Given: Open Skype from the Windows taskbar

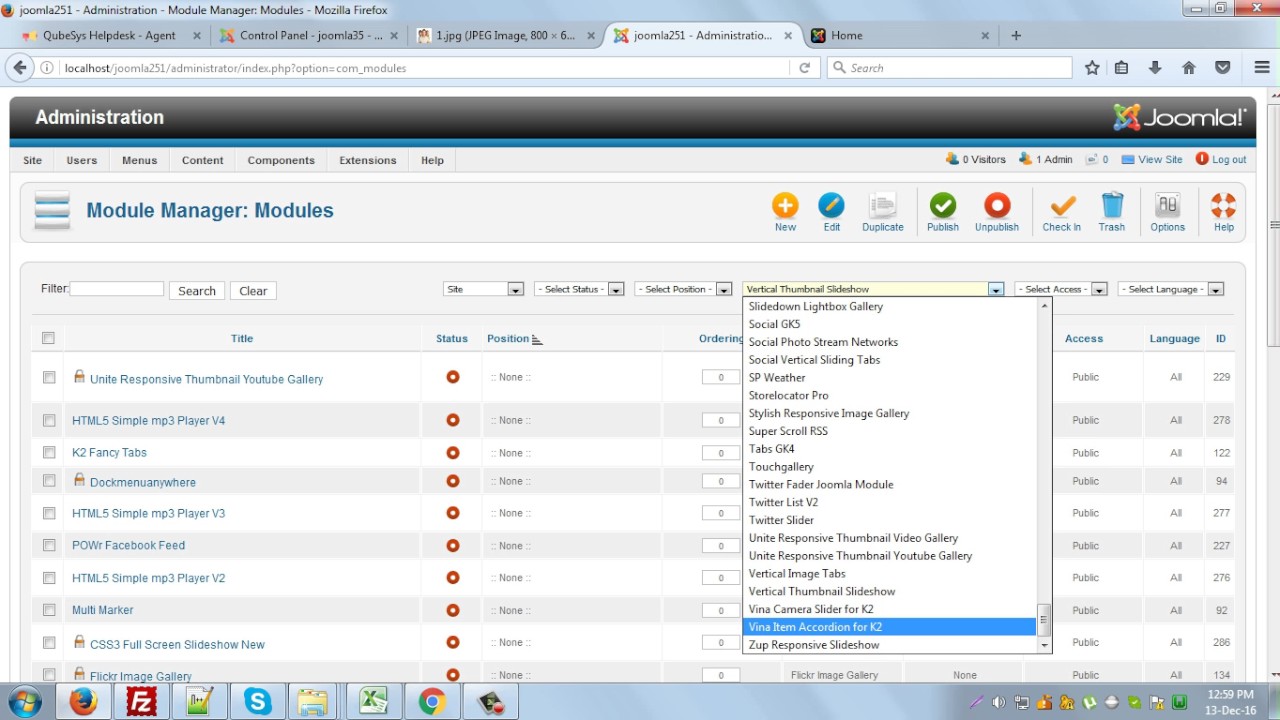Looking at the screenshot, I should 258,702.
